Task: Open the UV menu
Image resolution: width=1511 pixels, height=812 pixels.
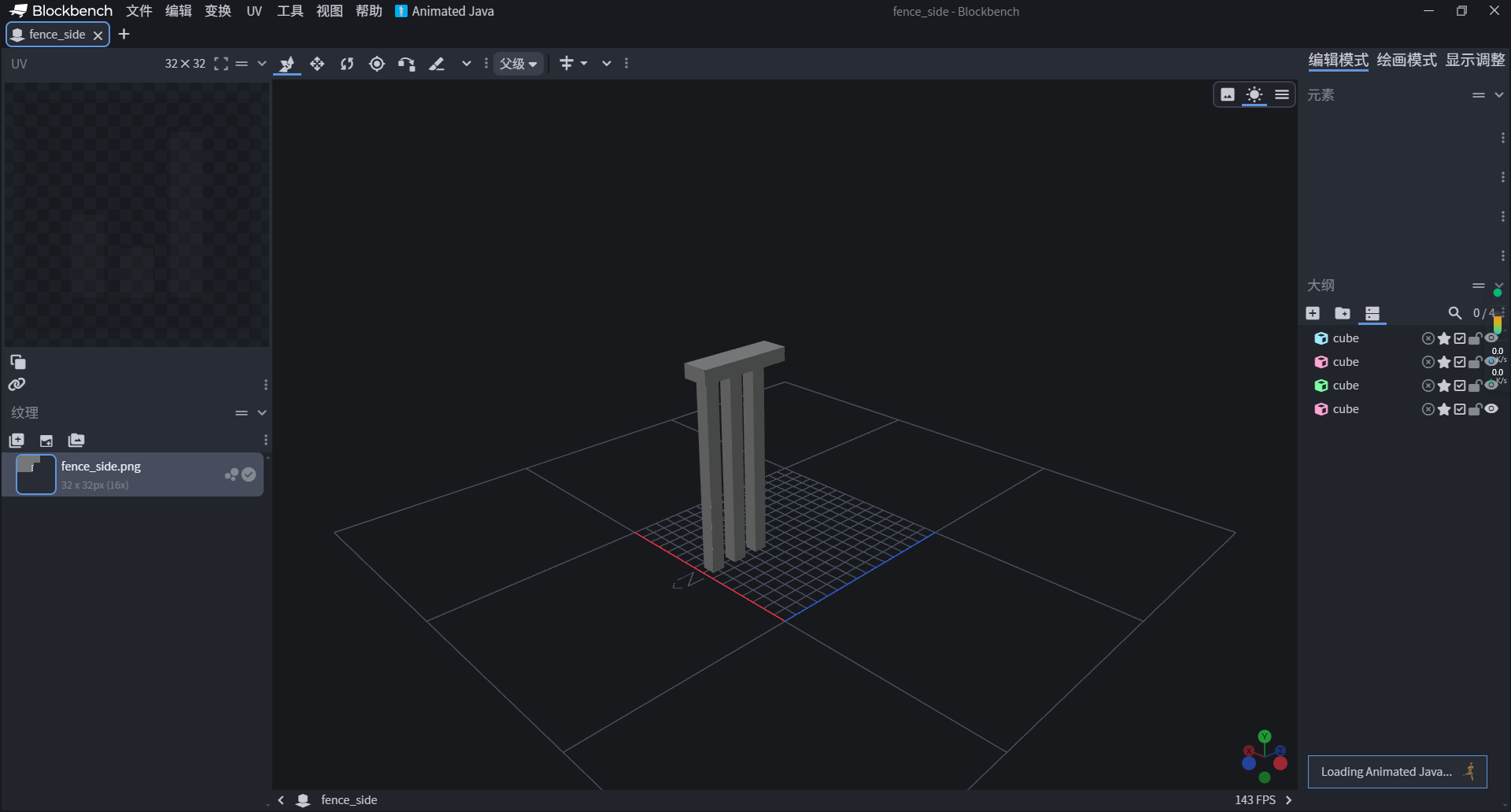Action: pos(254,11)
